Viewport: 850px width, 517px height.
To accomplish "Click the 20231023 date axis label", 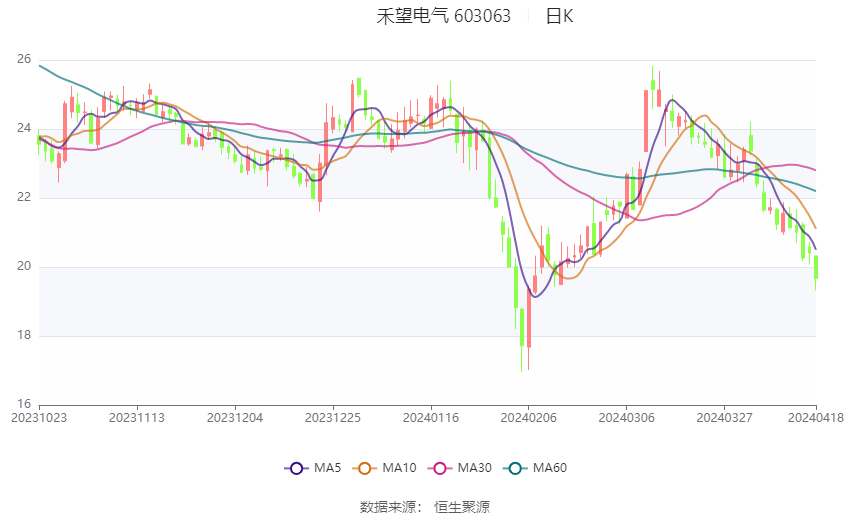I will 39,418.
